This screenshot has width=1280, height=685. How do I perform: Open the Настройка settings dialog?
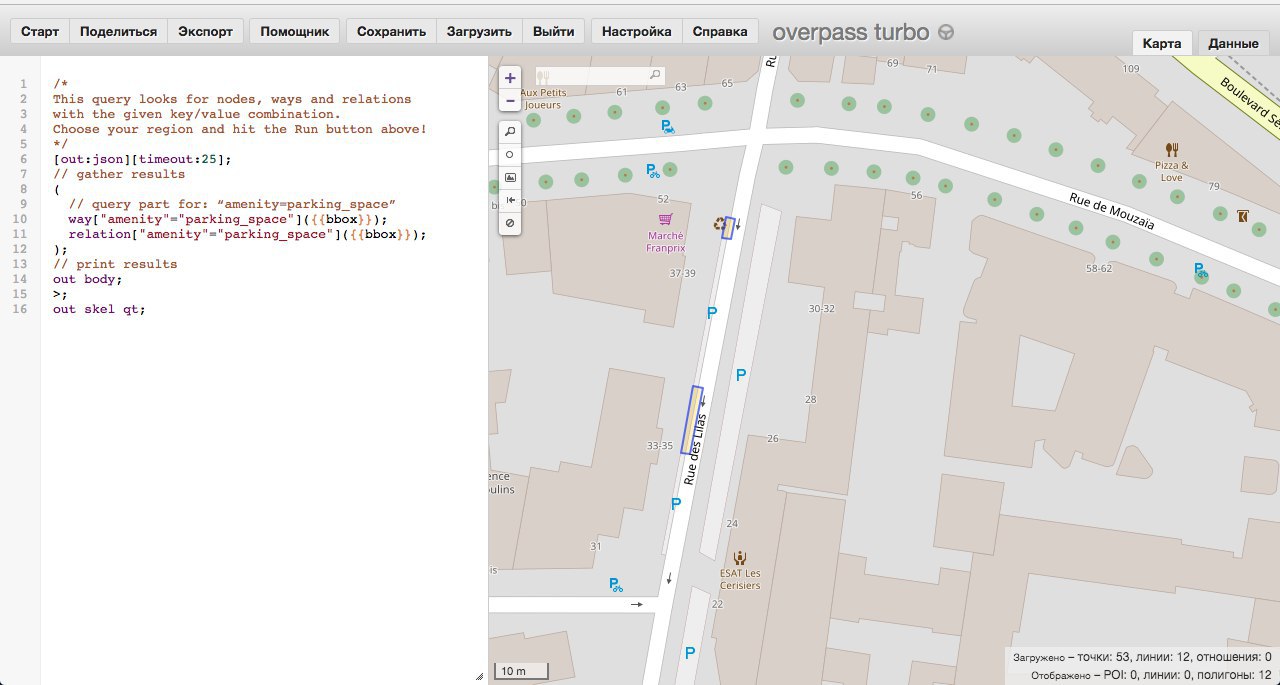tap(636, 31)
